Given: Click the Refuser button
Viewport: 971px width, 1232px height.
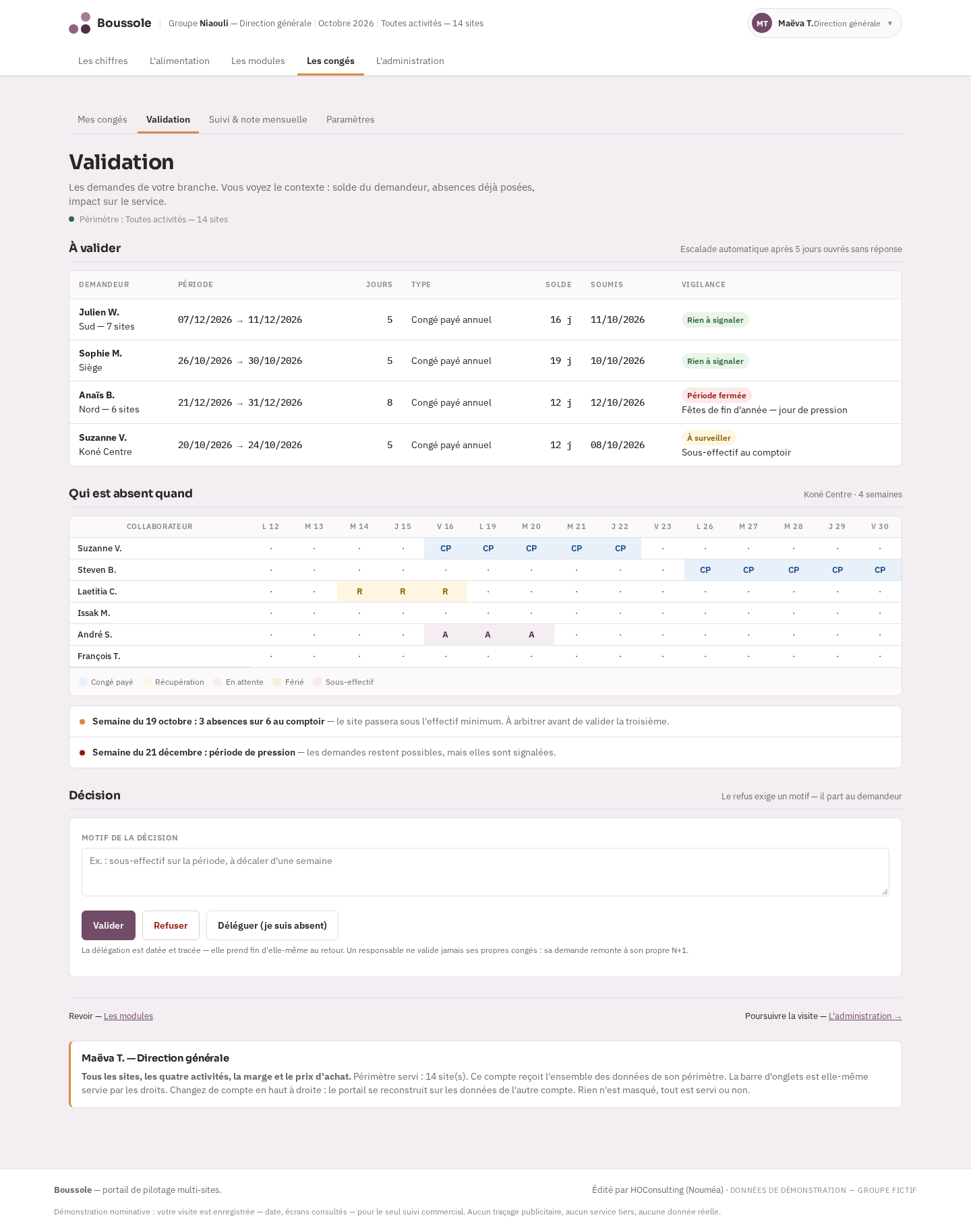Looking at the screenshot, I should (x=171, y=925).
